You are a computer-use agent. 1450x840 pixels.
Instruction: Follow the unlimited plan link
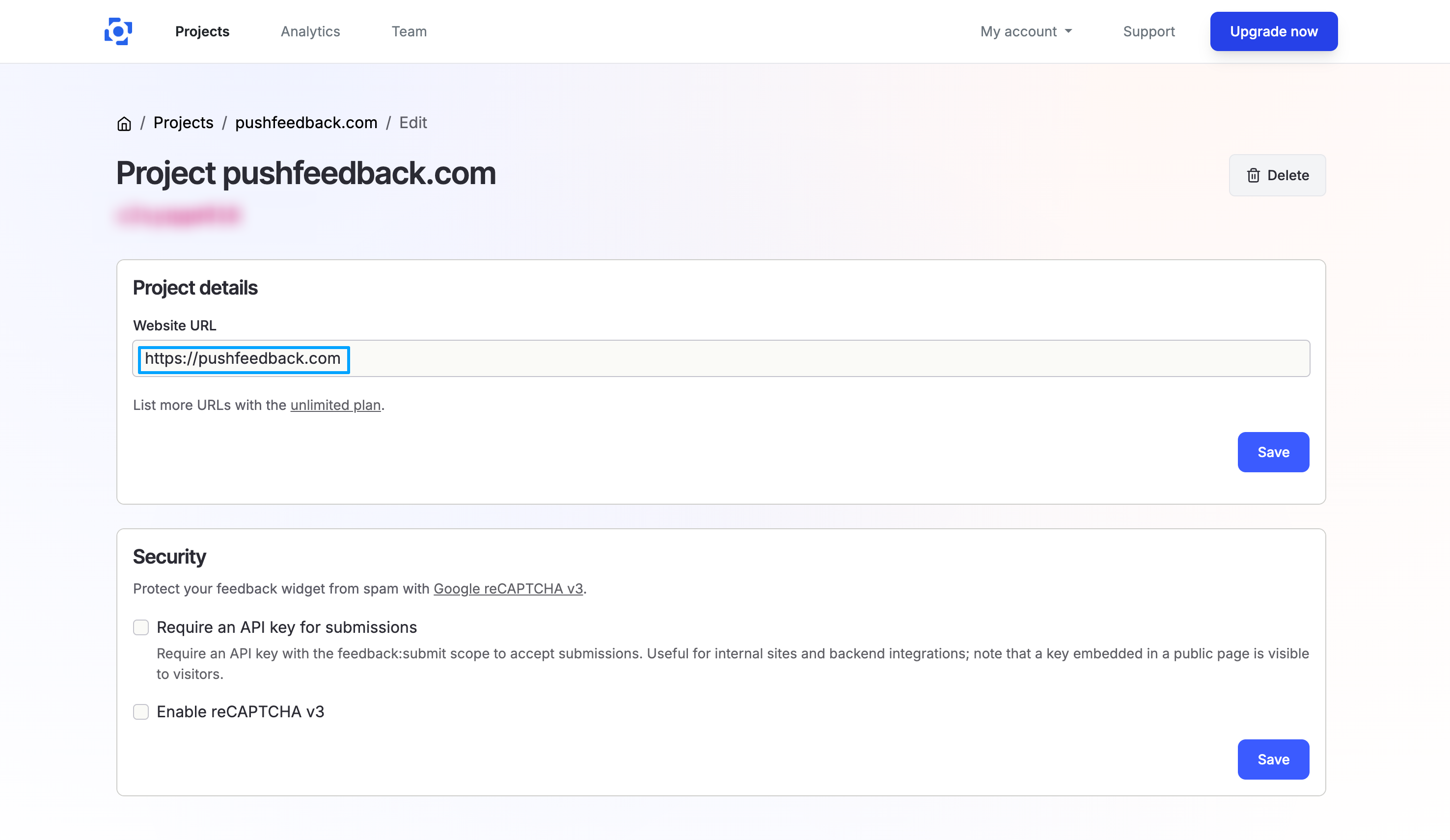(x=335, y=405)
